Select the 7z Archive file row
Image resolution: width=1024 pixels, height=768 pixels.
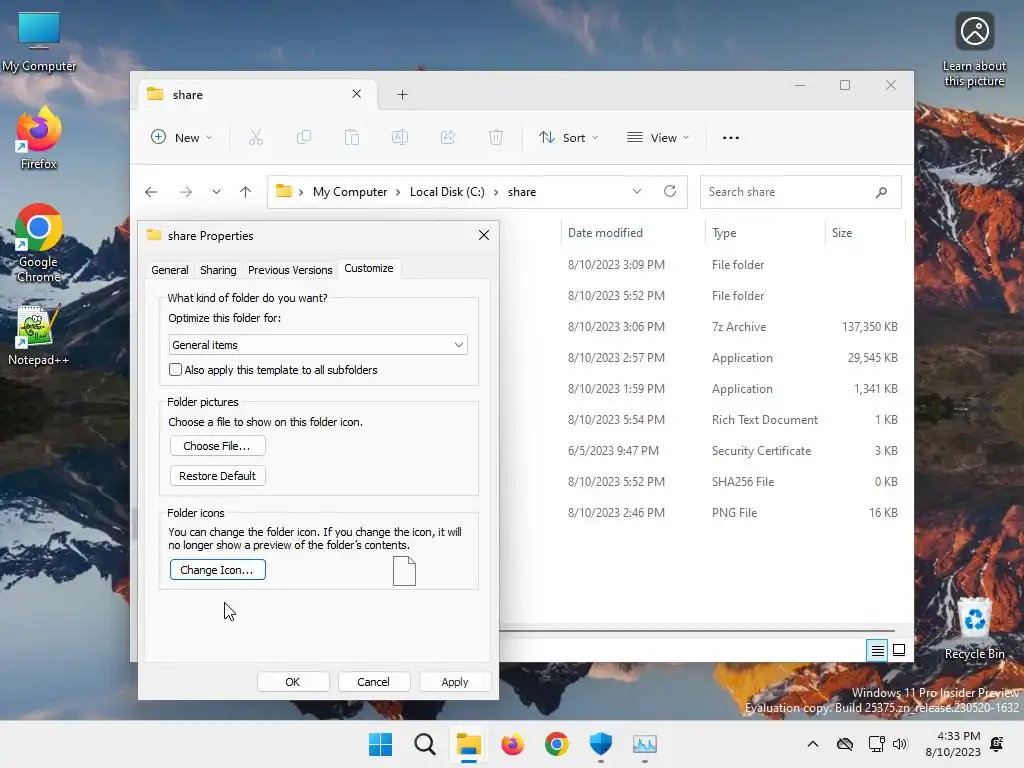(x=705, y=327)
